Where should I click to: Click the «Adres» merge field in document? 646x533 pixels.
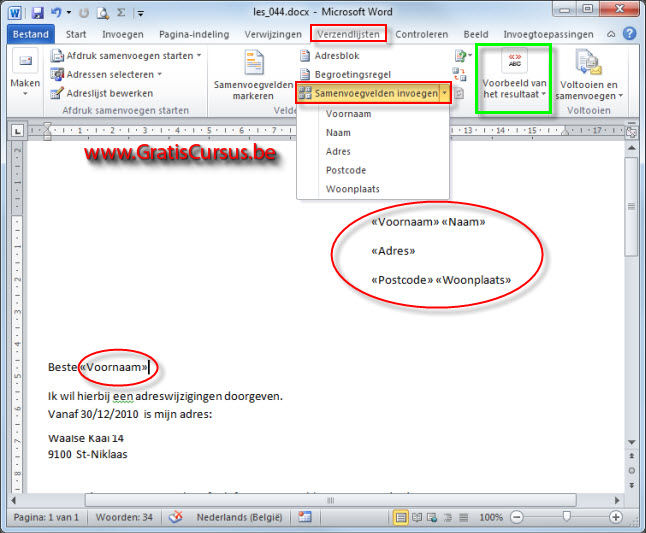tap(393, 251)
